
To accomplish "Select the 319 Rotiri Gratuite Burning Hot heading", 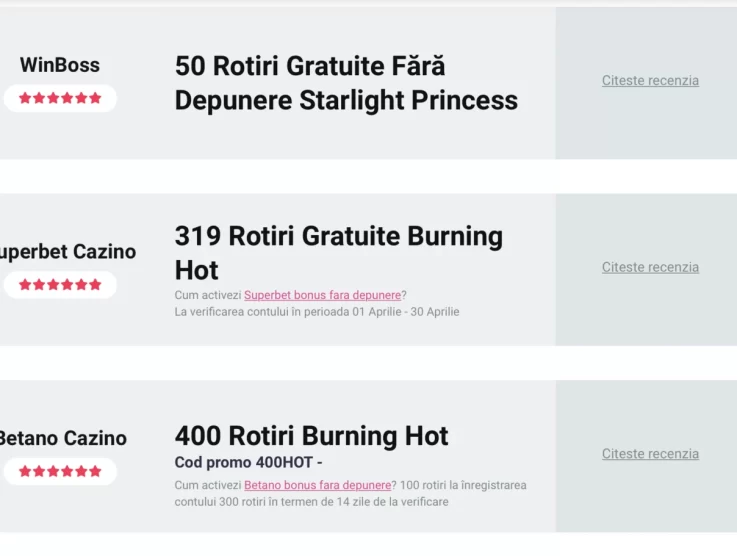I will point(338,253).
